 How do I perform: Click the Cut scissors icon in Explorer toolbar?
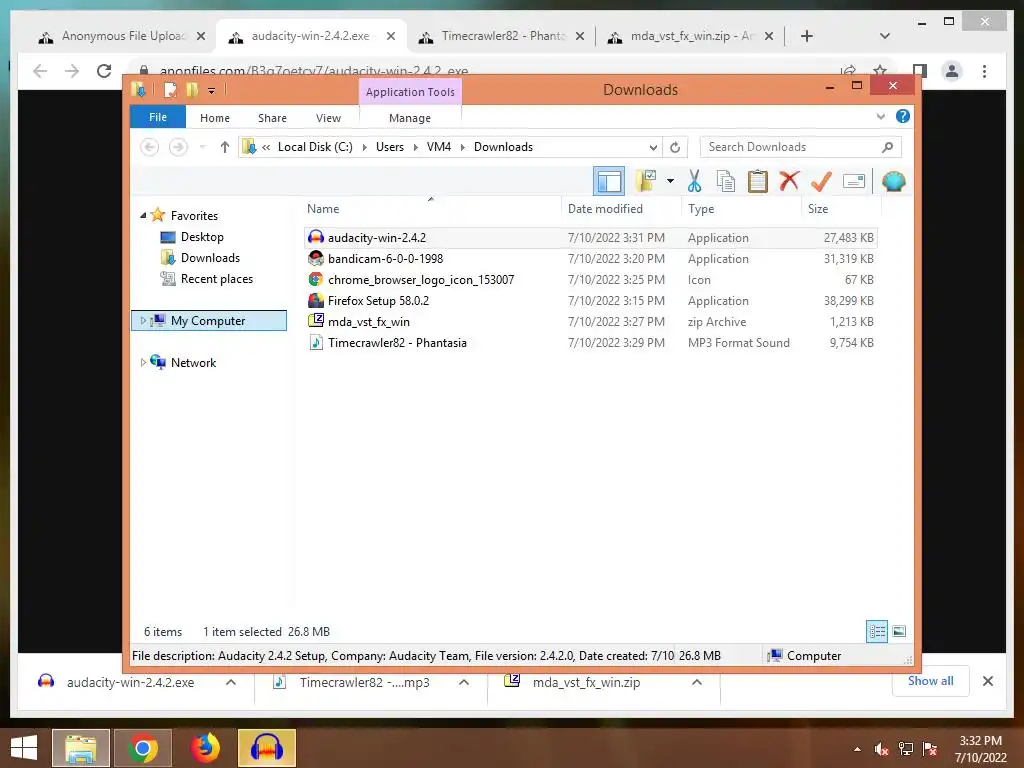pos(694,182)
